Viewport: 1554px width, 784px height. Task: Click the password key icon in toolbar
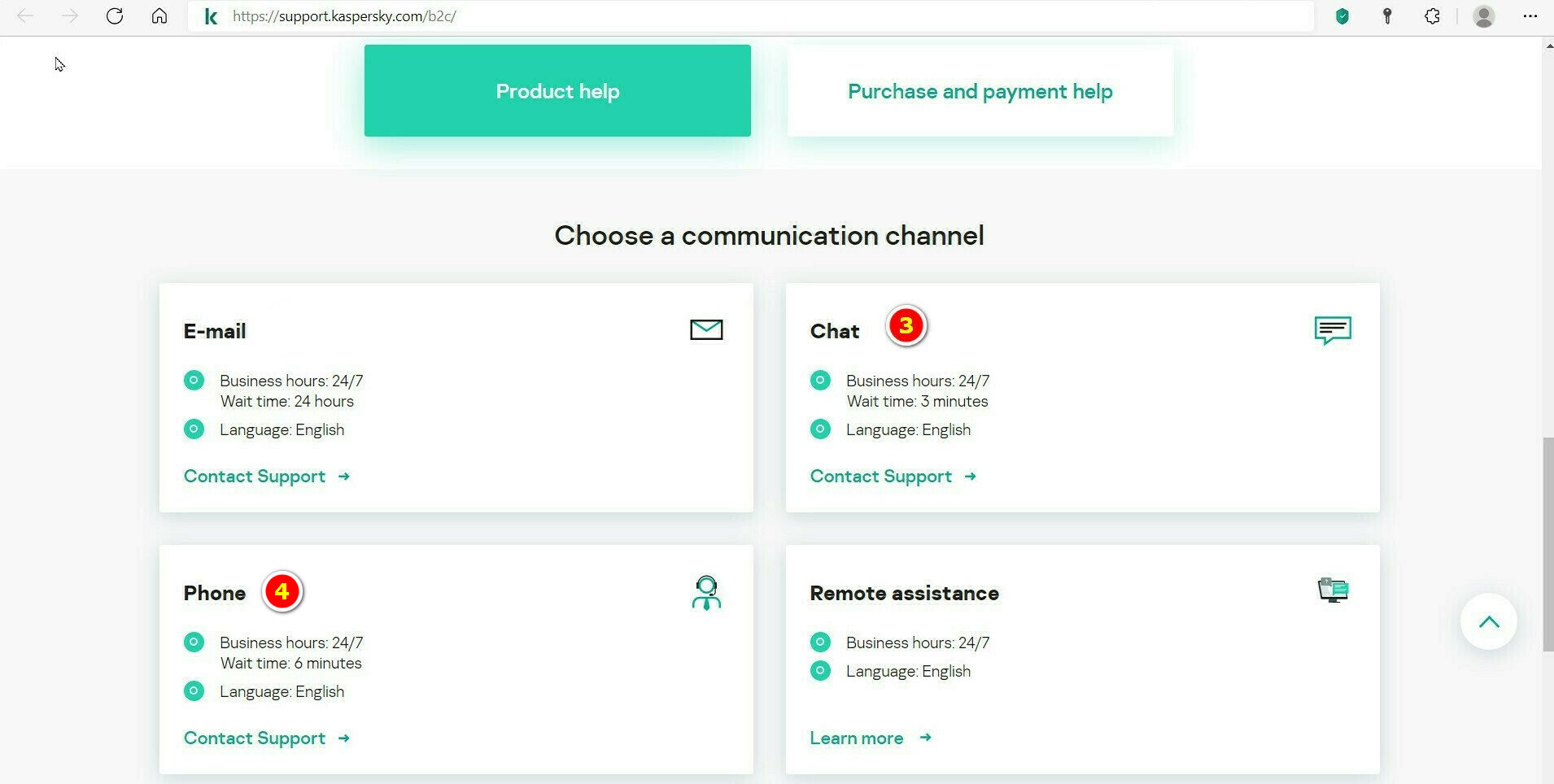tap(1387, 16)
